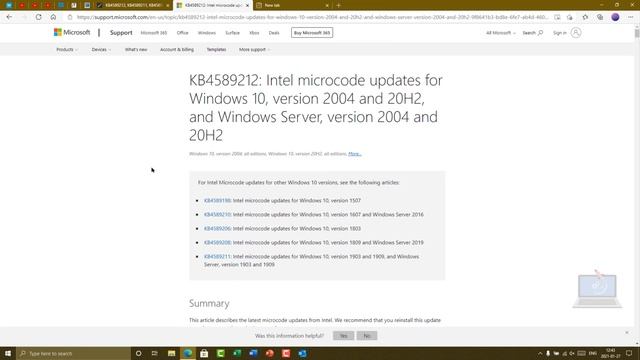Screen dimensions: 640x360
Task: Click Yes for information helpful
Action: click(x=343, y=336)
